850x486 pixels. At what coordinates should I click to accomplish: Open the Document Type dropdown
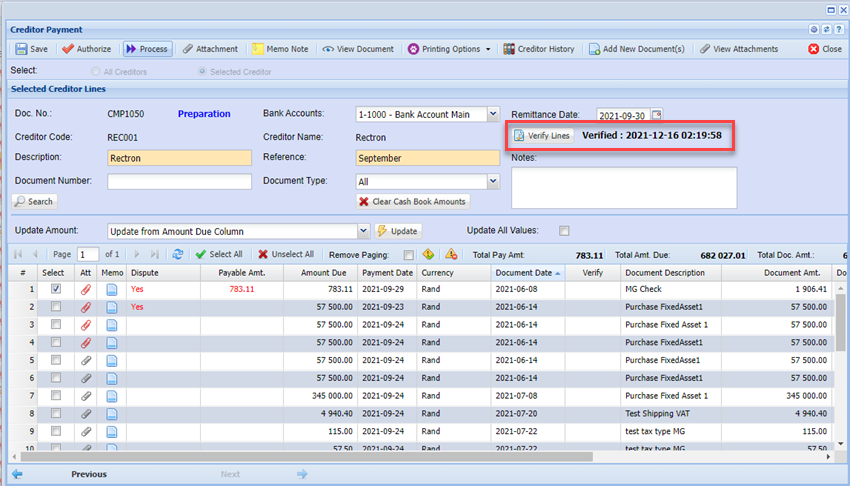(x=492, y=181)
